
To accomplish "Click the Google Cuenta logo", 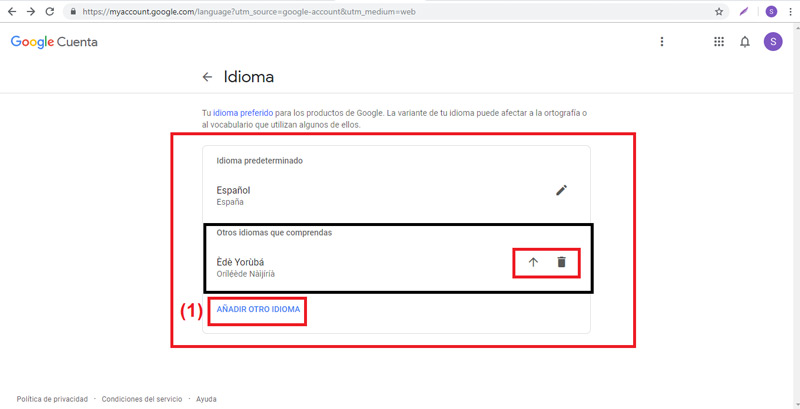I will [54, 43].
